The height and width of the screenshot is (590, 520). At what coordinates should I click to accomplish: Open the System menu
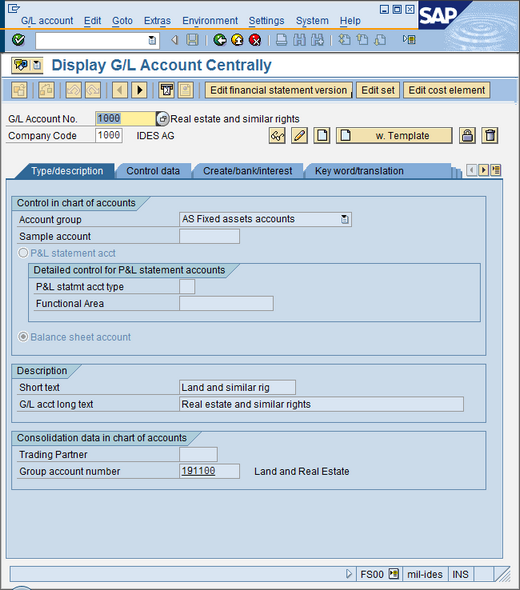click(x=312, y=20)
